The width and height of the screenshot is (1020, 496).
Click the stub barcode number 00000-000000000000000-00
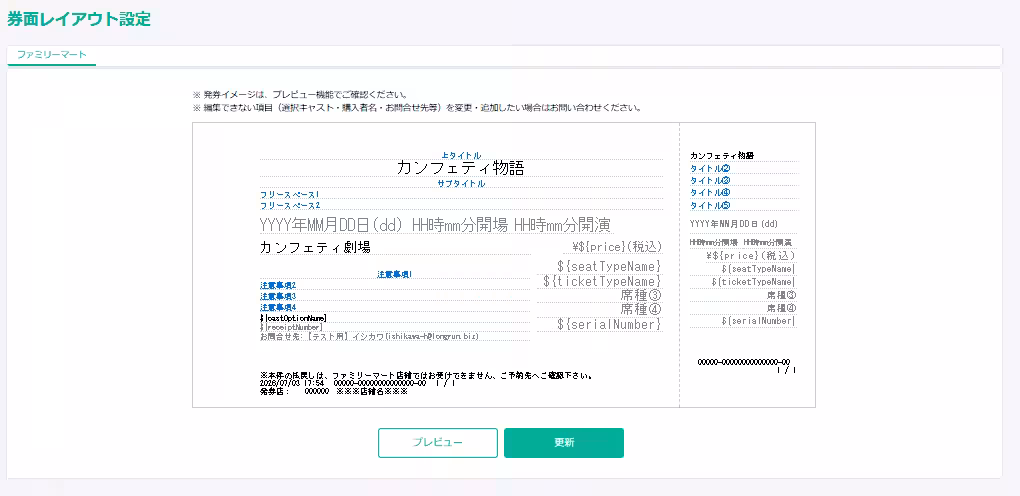[x=744, y=362]
